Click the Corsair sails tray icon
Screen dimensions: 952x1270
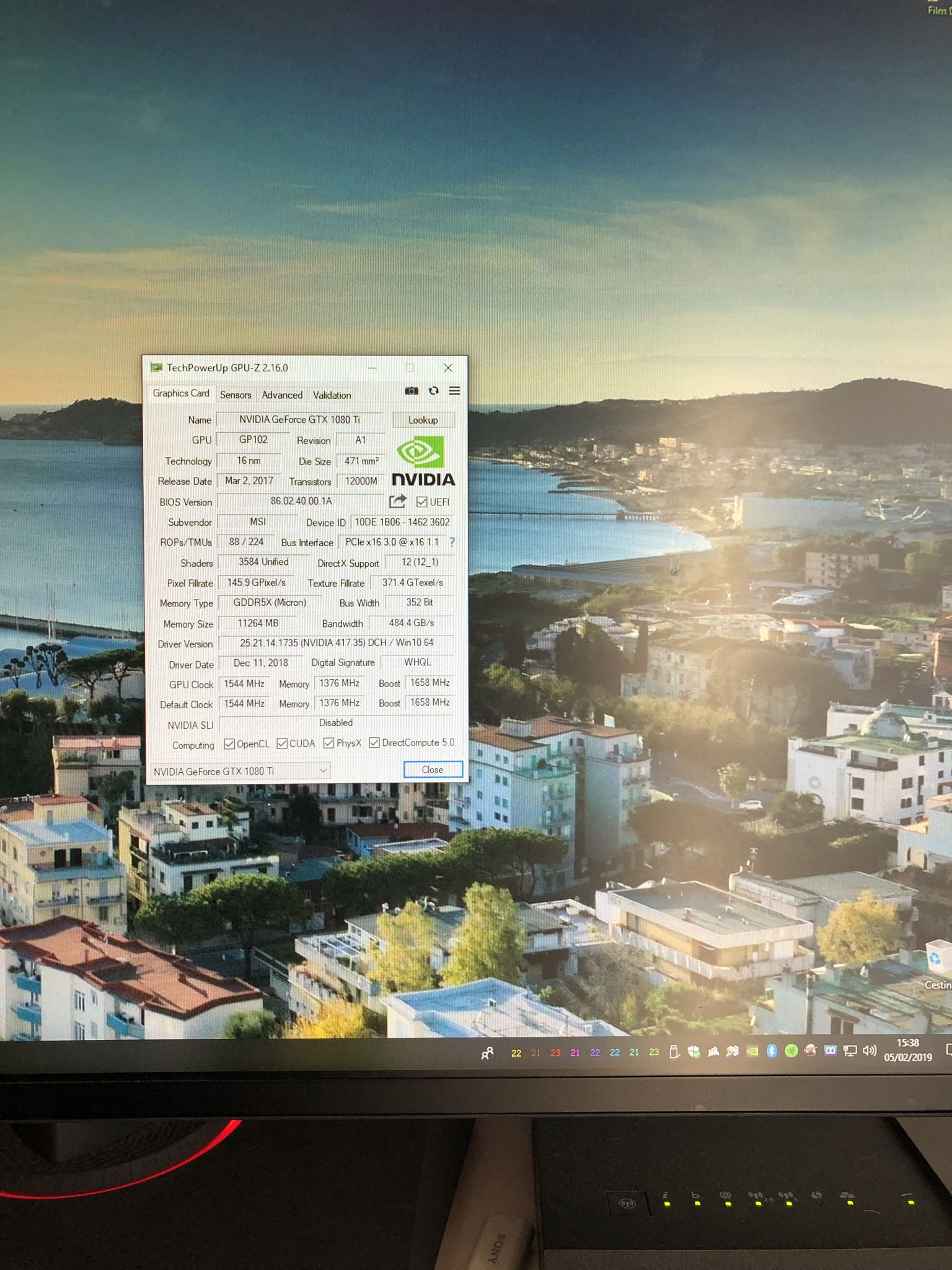tap(713, 1051)
